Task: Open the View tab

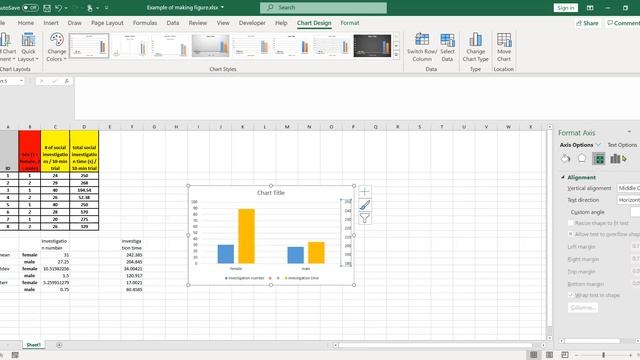Action: click(x=223, y=23)
